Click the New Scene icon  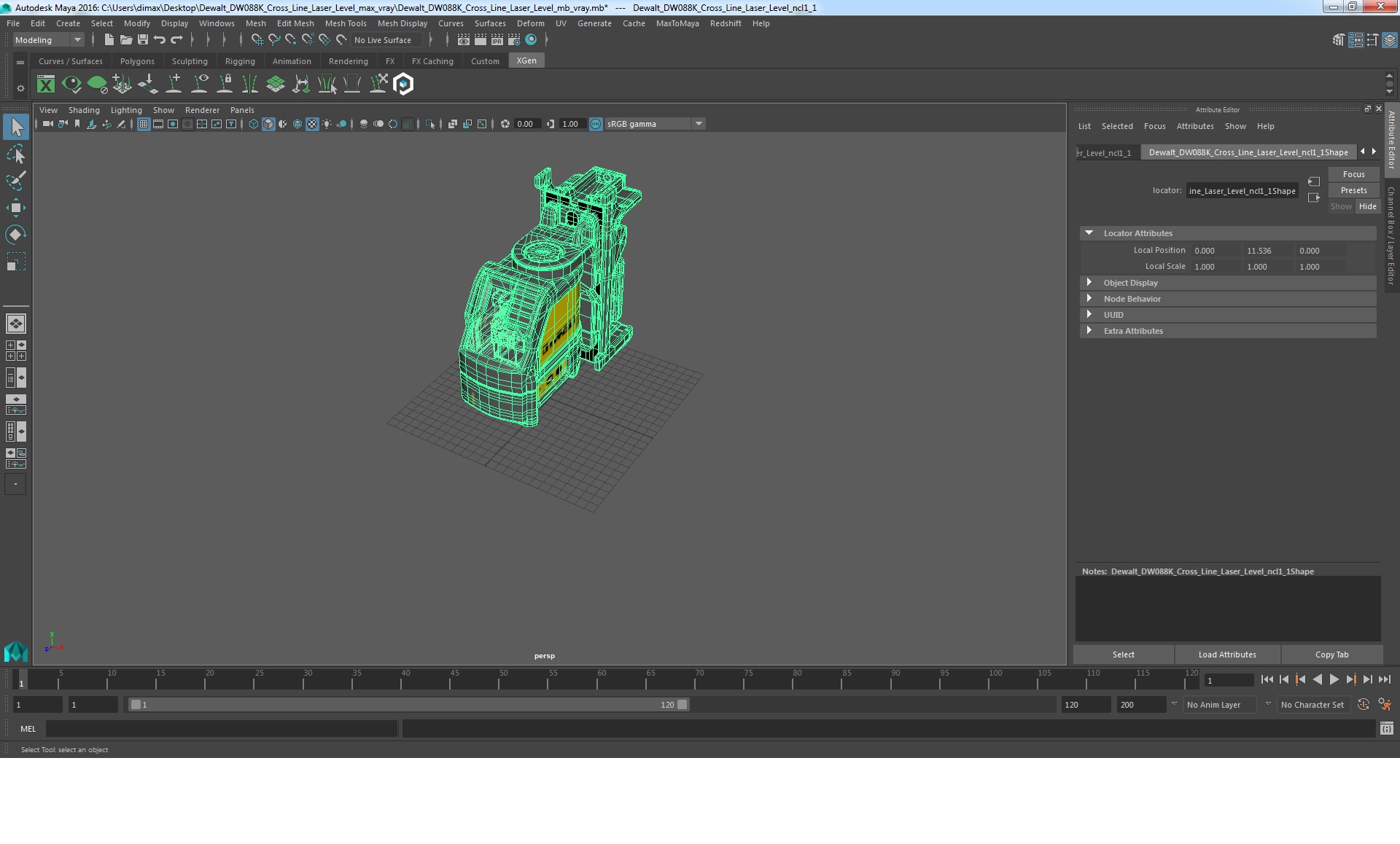coord(109,40)
